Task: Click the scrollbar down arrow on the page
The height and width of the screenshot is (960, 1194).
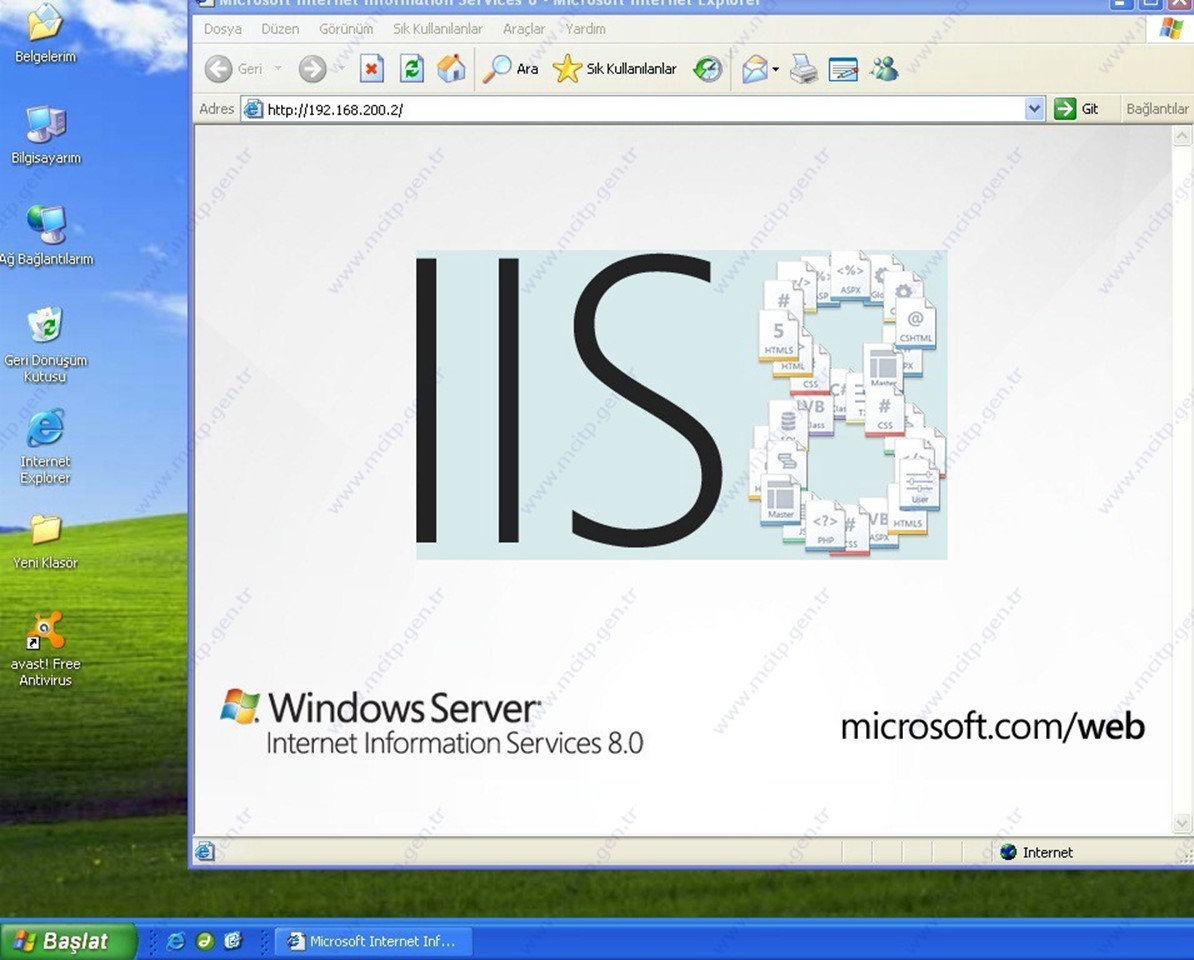Action: tap(1182, 823)
